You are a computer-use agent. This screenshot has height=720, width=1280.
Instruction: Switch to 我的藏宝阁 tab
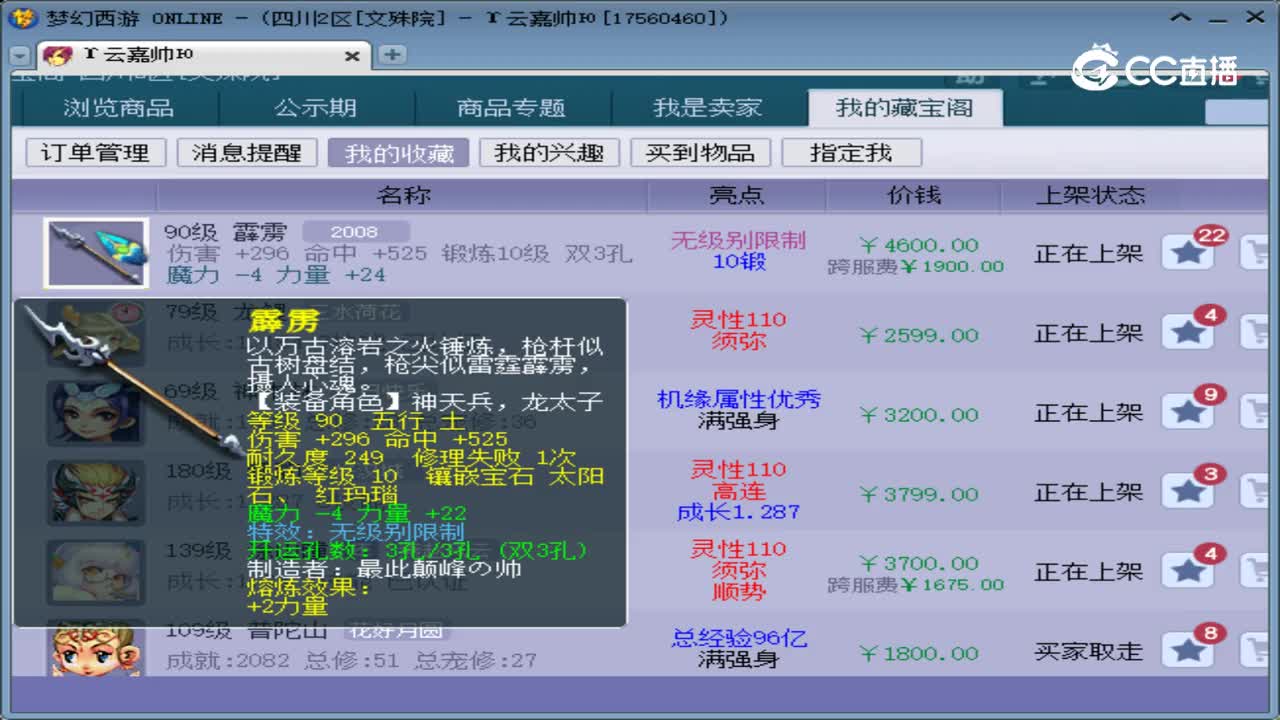(x=905, y=108)
